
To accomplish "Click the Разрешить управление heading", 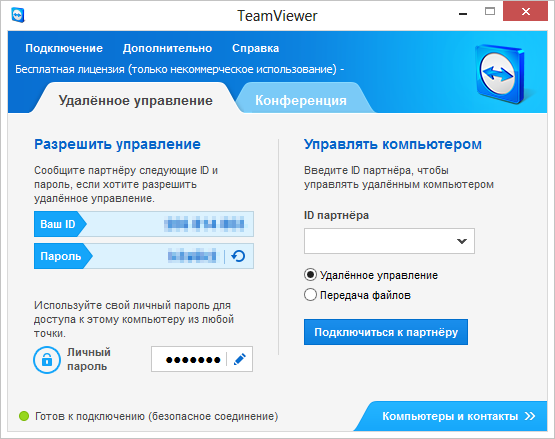I will click(x=118, y=144).
